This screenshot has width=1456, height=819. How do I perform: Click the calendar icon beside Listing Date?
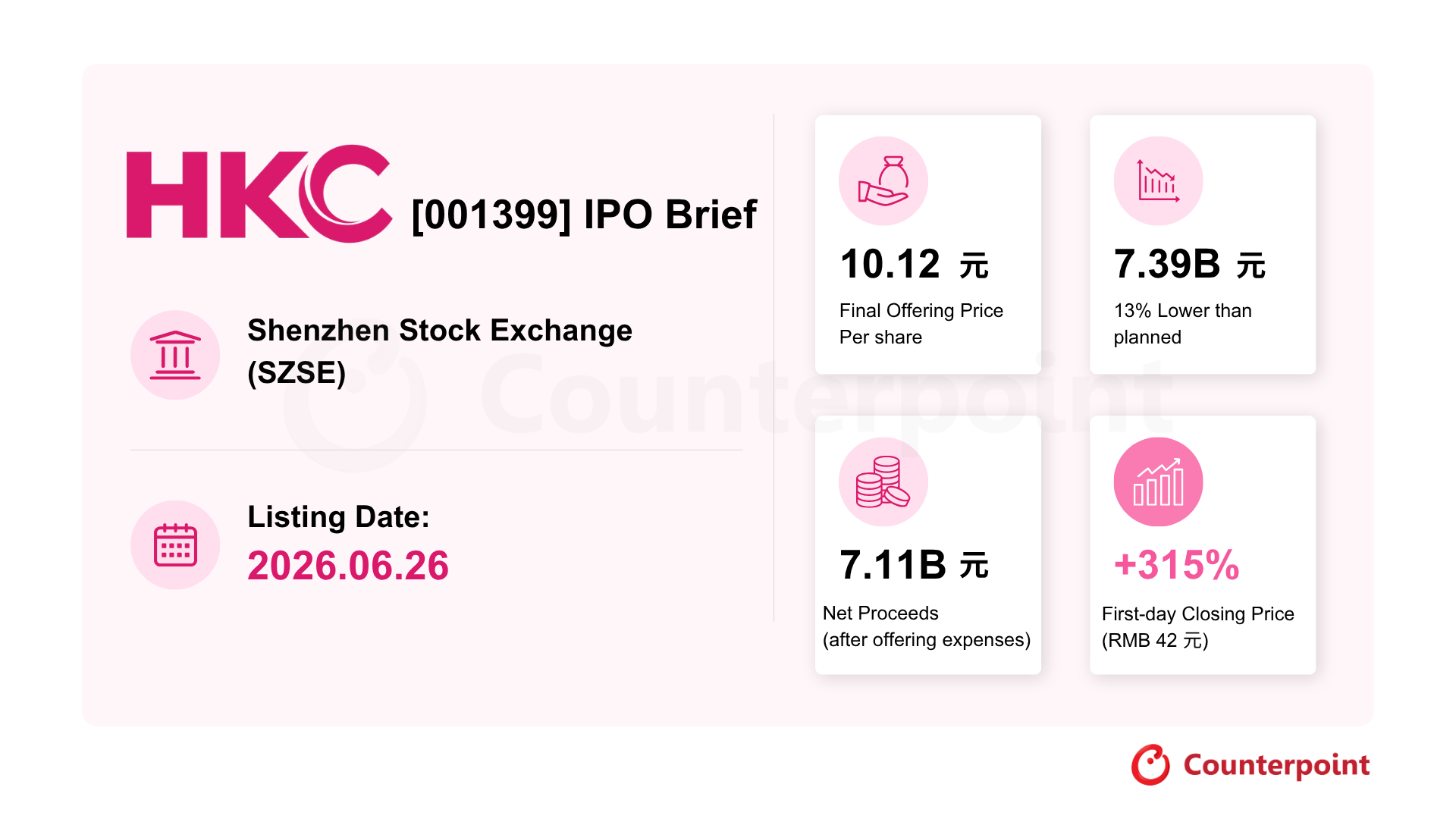click(175, 544)
